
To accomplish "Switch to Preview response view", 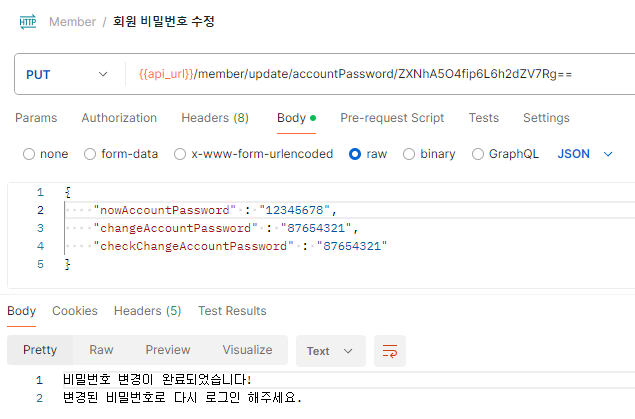I will (x=168, y=350).
